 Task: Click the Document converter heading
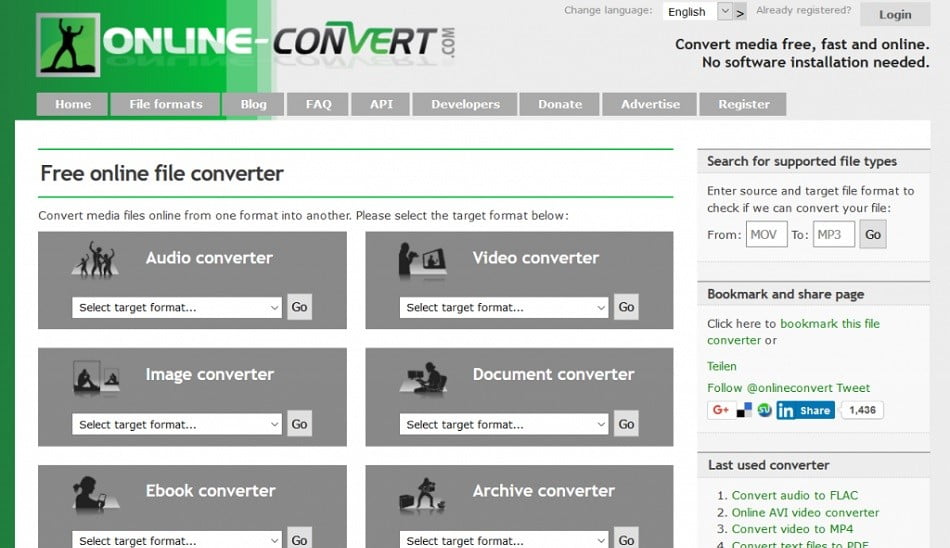pyautogui.click(x=553, y=375)
